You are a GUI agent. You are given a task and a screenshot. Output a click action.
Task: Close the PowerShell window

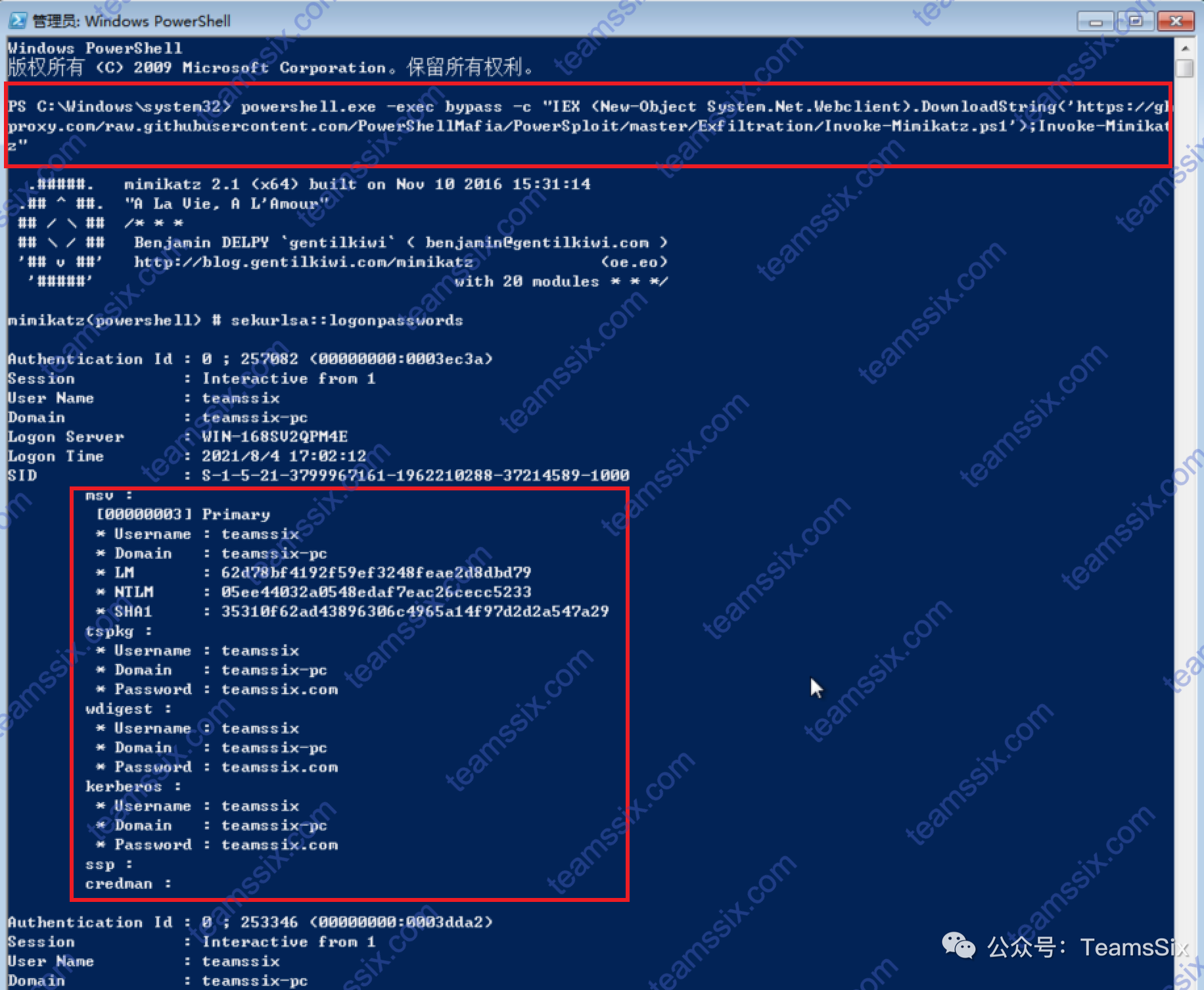(x=1175, y=22)
